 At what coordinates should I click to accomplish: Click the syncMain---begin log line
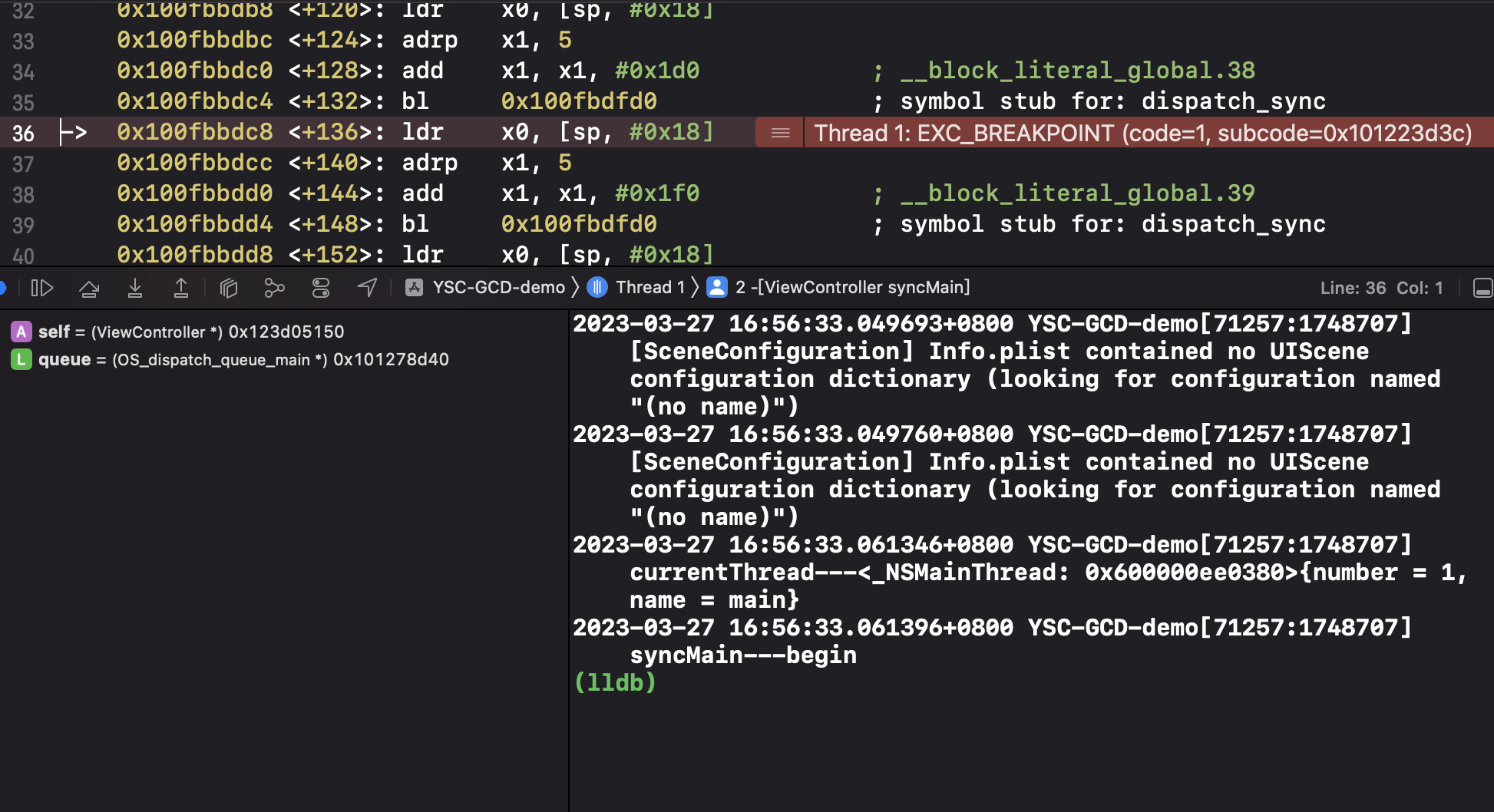tap(743, 655)
